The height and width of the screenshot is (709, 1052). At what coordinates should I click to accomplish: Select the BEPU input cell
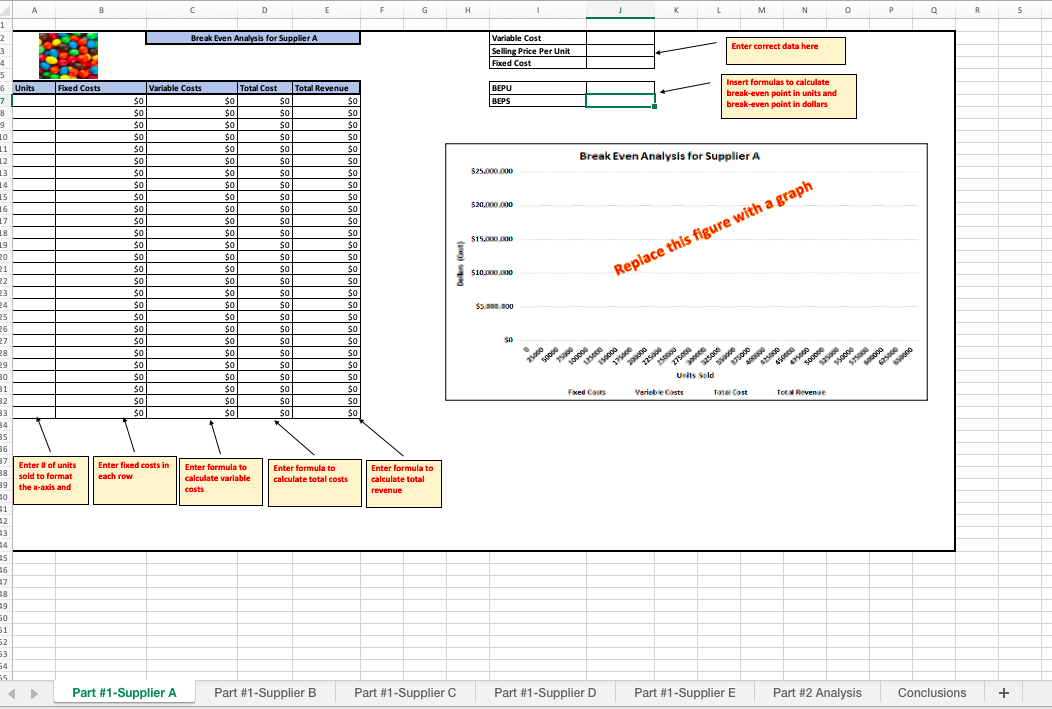pos(620,88)
